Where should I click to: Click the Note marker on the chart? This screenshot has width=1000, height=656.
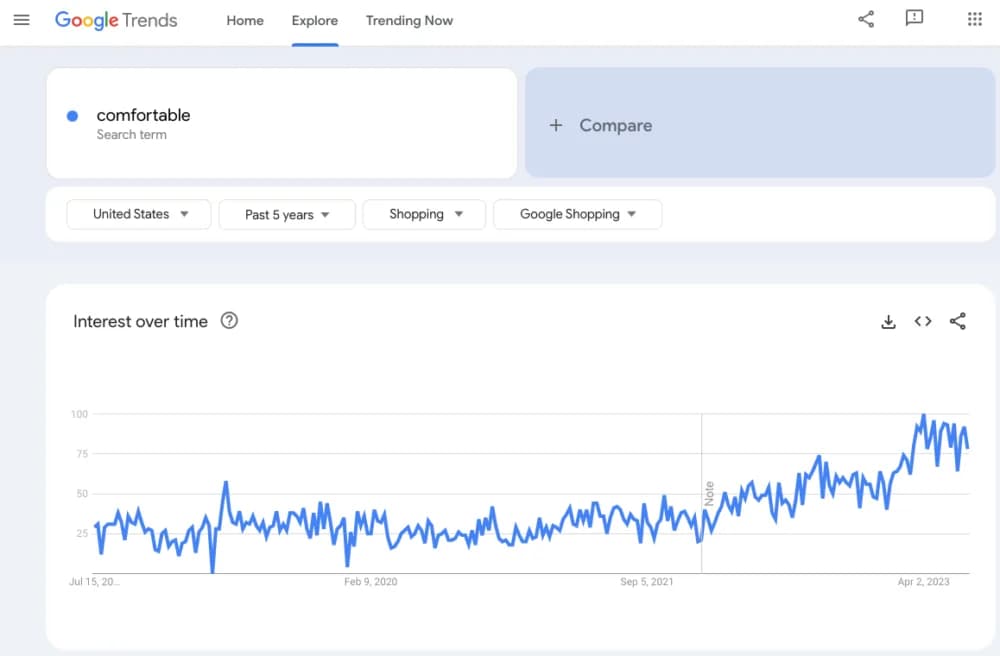[709, 494]
